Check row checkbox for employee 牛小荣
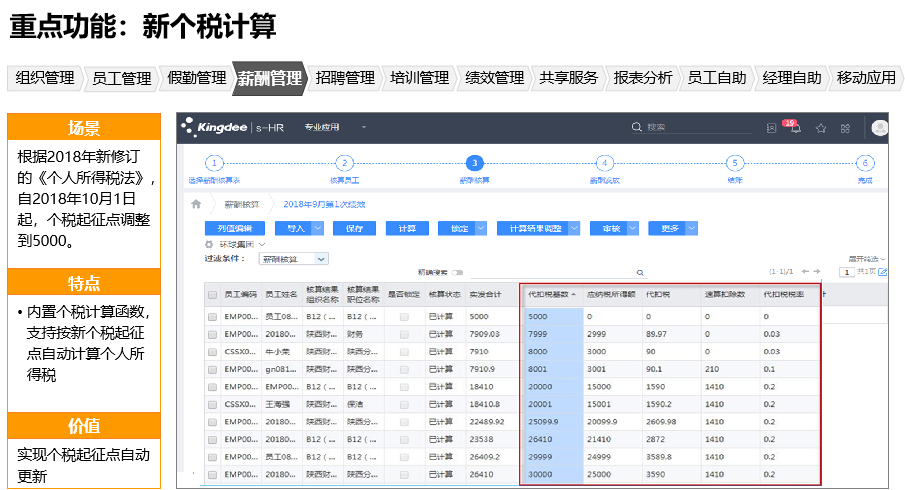 coord(212,352)
